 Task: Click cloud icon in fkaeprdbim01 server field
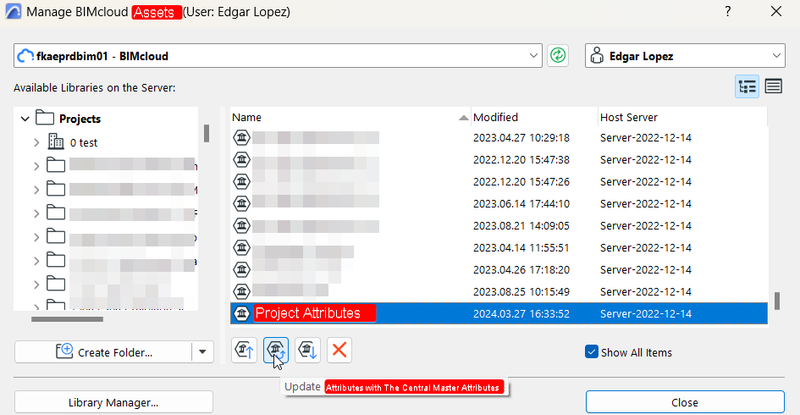click(25, 56)
